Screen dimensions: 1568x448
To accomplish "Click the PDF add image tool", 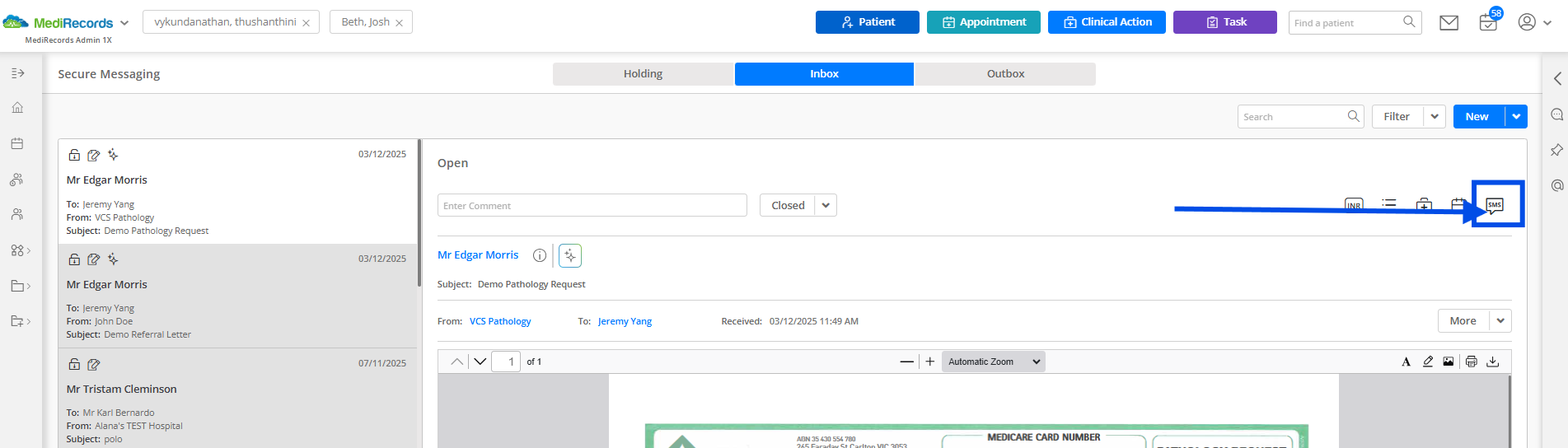I will [x=1449, y=362].
